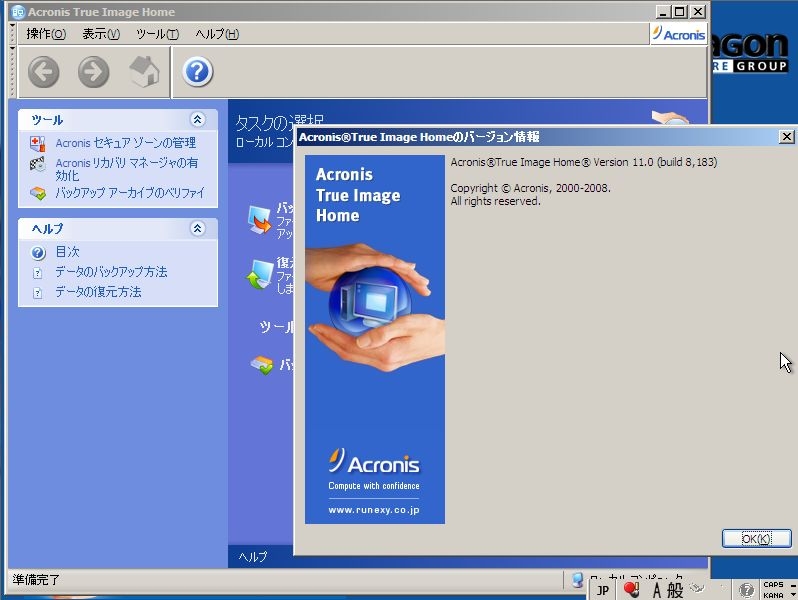Click the Copyright Acronis 2000-2008 text
The height and width of the screenshot is (600, 798).
[530, 188]
